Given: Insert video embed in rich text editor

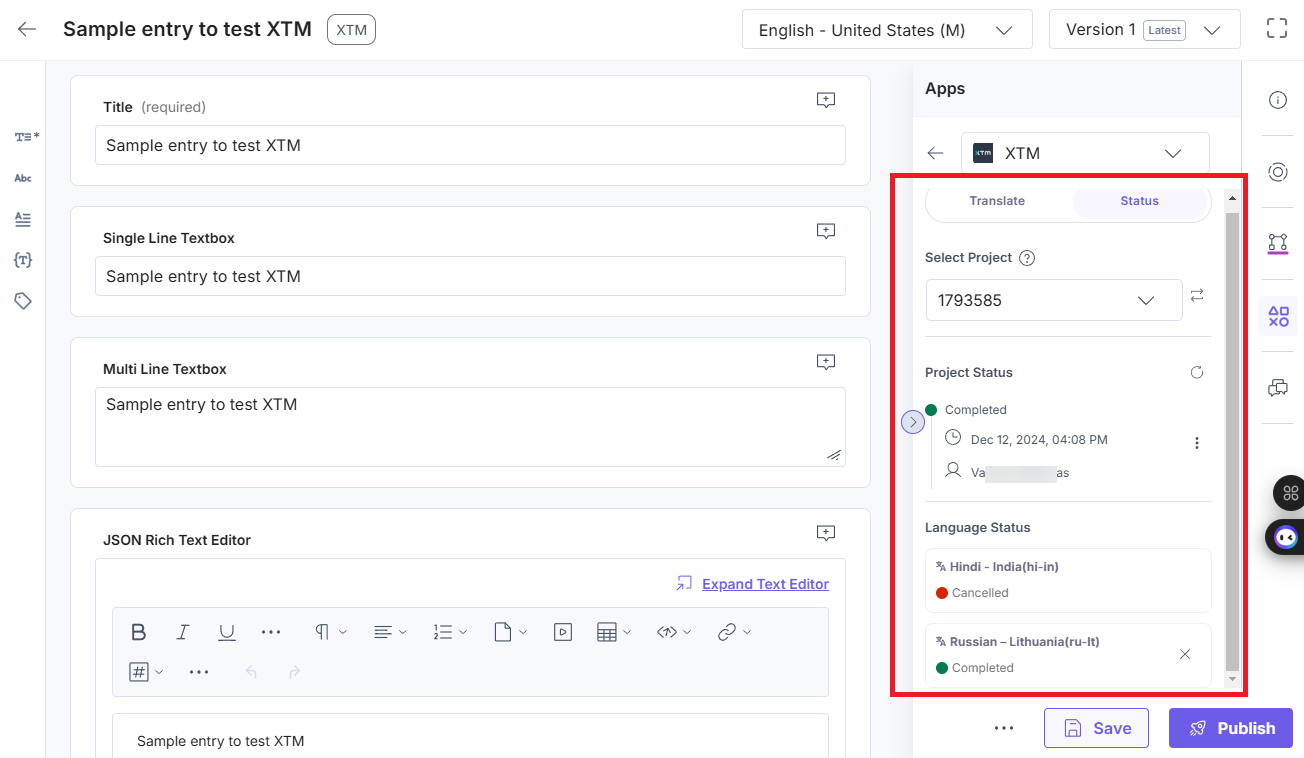Looking at the screenshot, I should tap(563, 632).
